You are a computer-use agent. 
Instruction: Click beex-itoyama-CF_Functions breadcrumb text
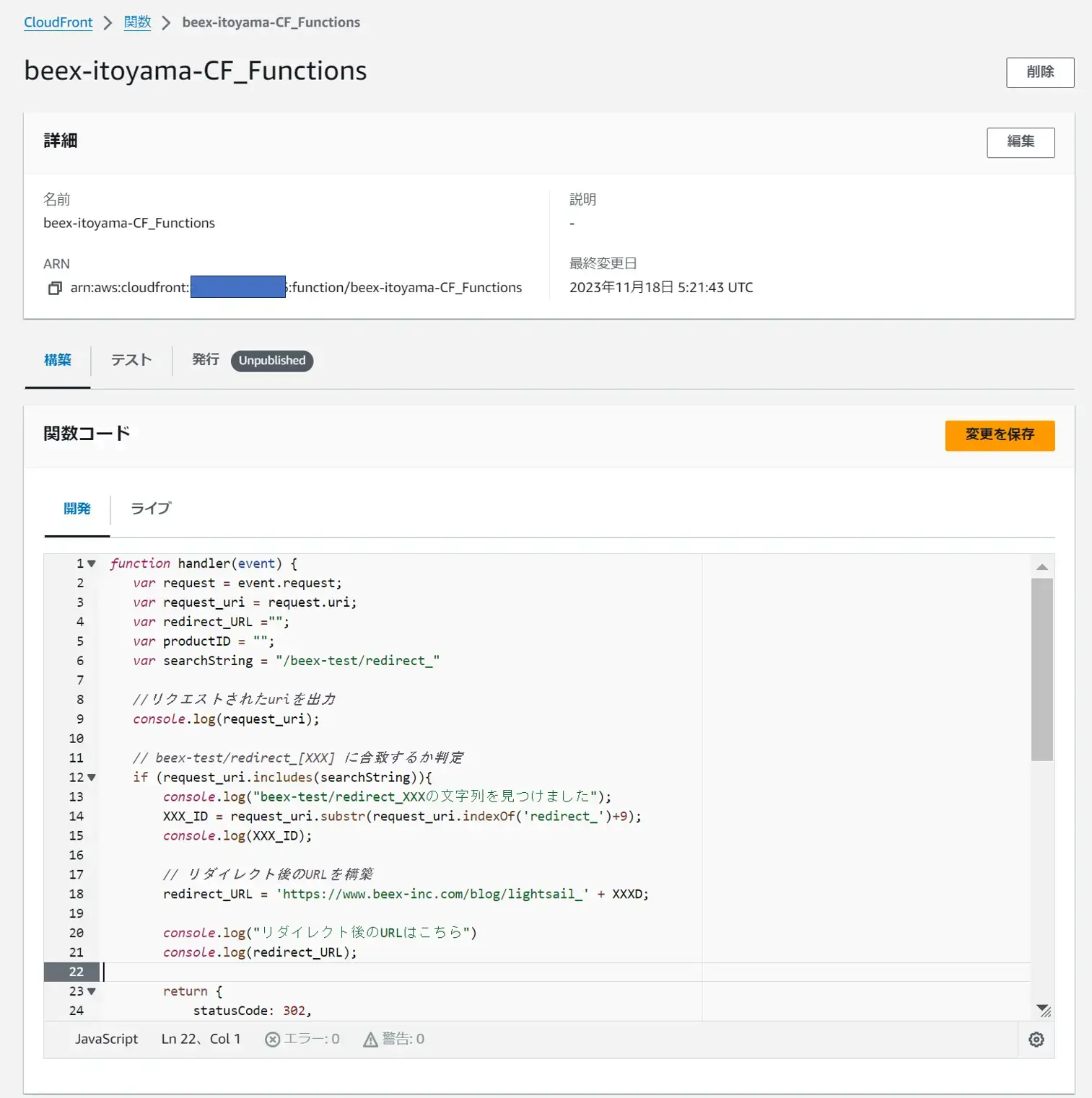[x=271, y=22]
